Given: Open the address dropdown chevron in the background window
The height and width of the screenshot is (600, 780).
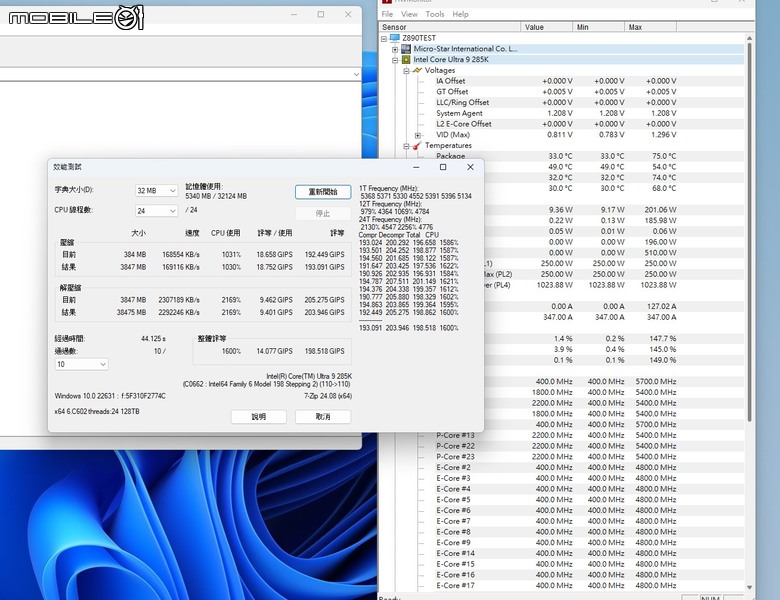Looking at the screenshot, I should pos(356,75).
